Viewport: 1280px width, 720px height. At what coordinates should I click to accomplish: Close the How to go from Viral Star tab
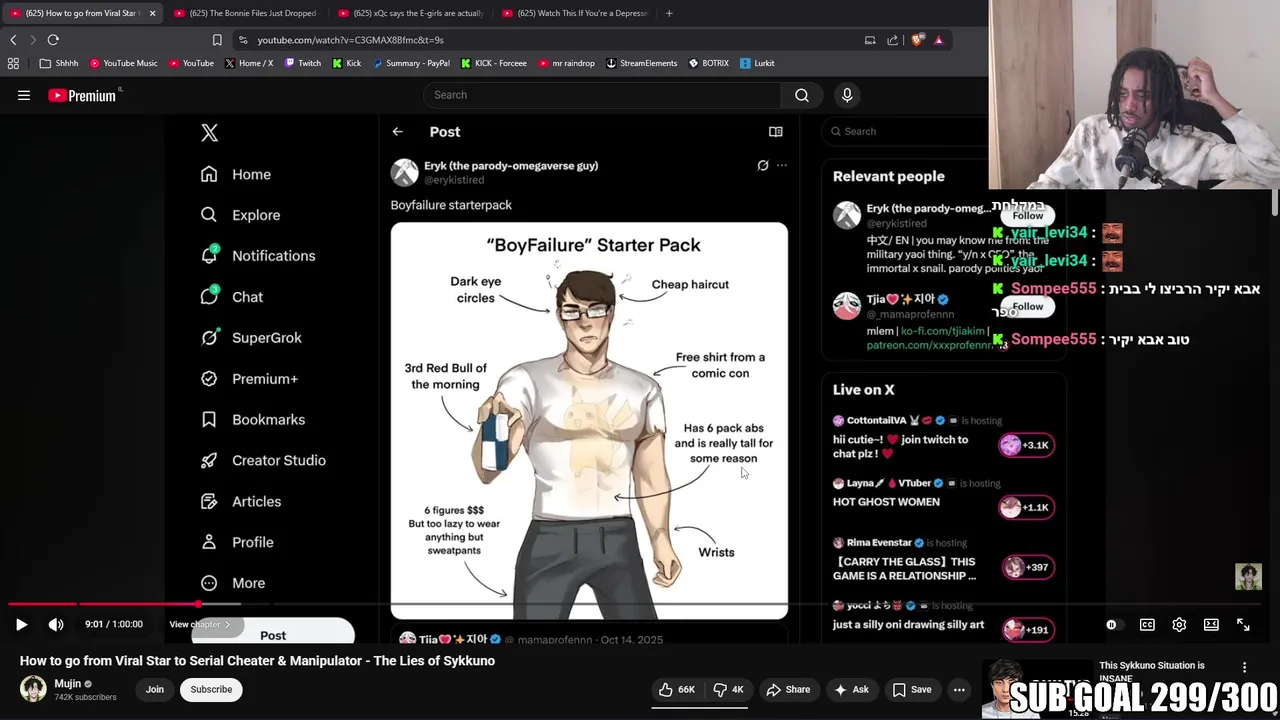tap(152, 13)
